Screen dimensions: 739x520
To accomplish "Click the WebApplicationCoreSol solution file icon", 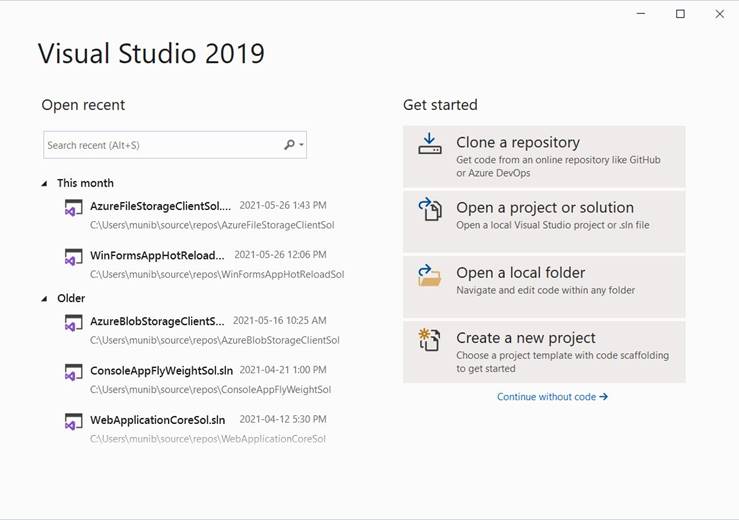I will [x=73, y=421].
